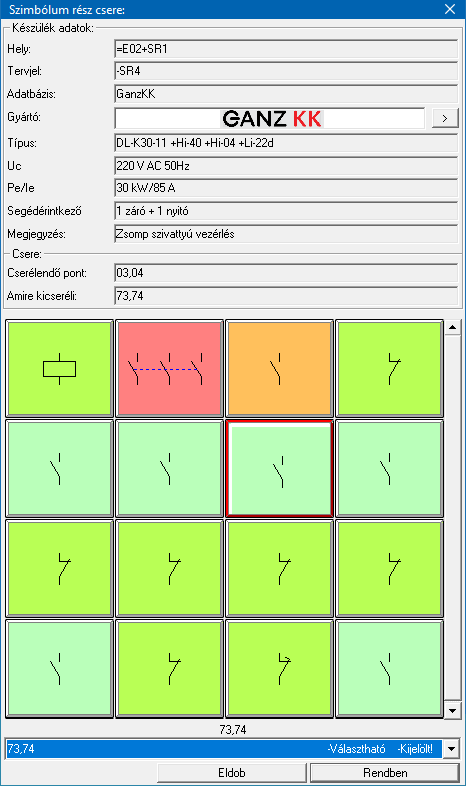Click the manufacturer arrow button beside GANZ KK

[445, 118]
